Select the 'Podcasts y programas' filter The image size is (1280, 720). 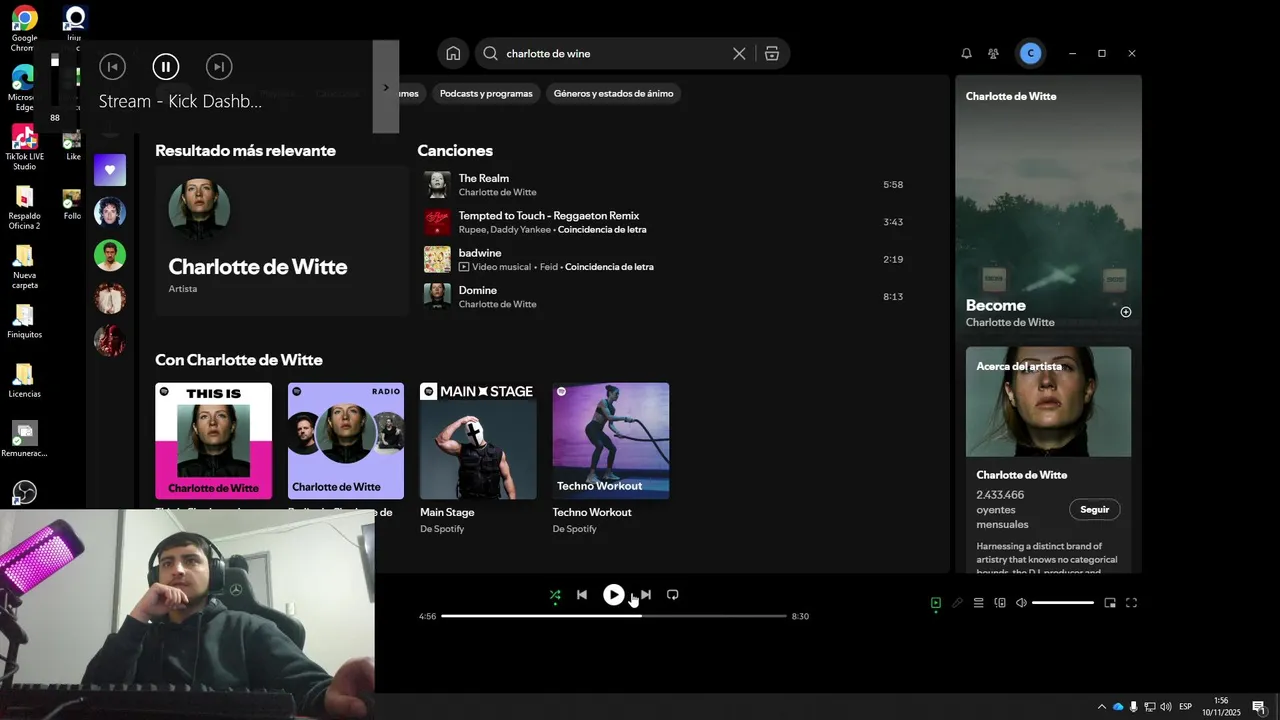(x=486, y=93)
